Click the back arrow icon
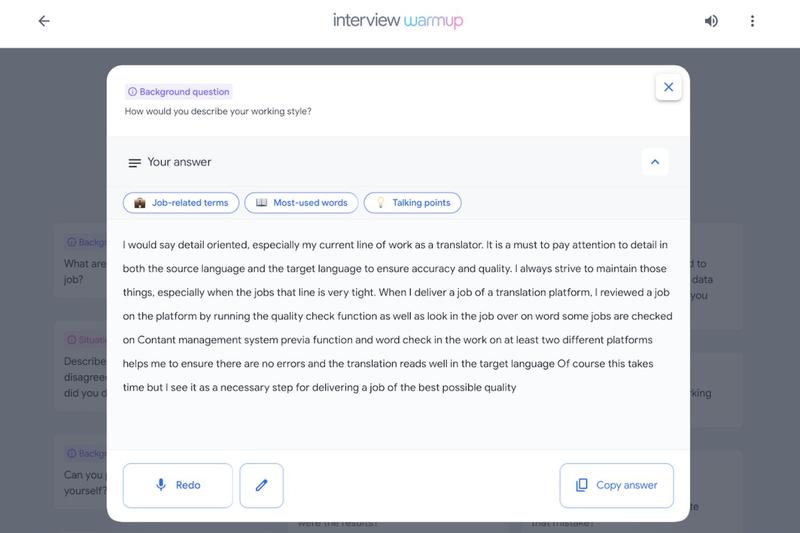 (44, 21)
